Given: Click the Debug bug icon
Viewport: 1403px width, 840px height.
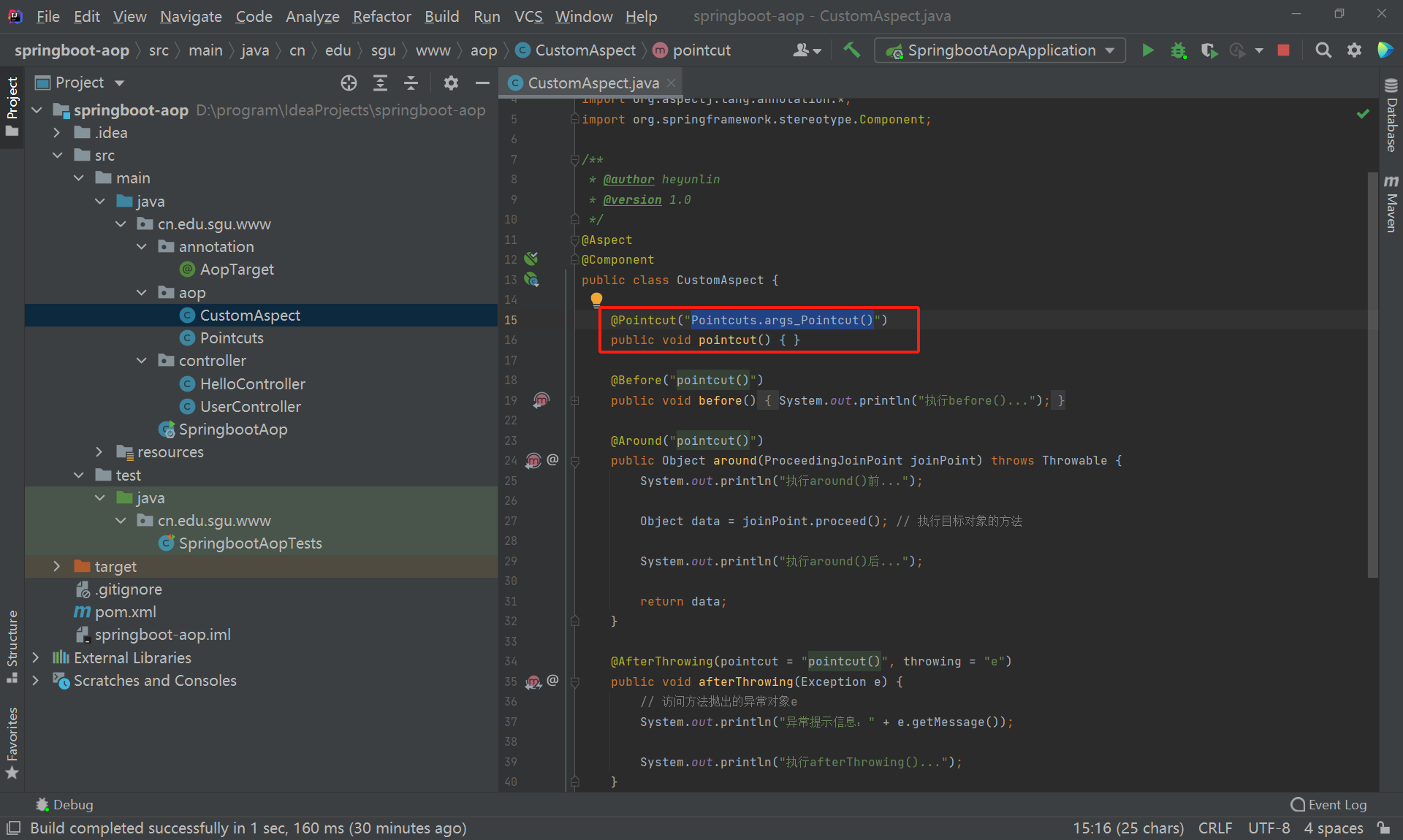Looking at the screenshot, I should (1179, 50).
